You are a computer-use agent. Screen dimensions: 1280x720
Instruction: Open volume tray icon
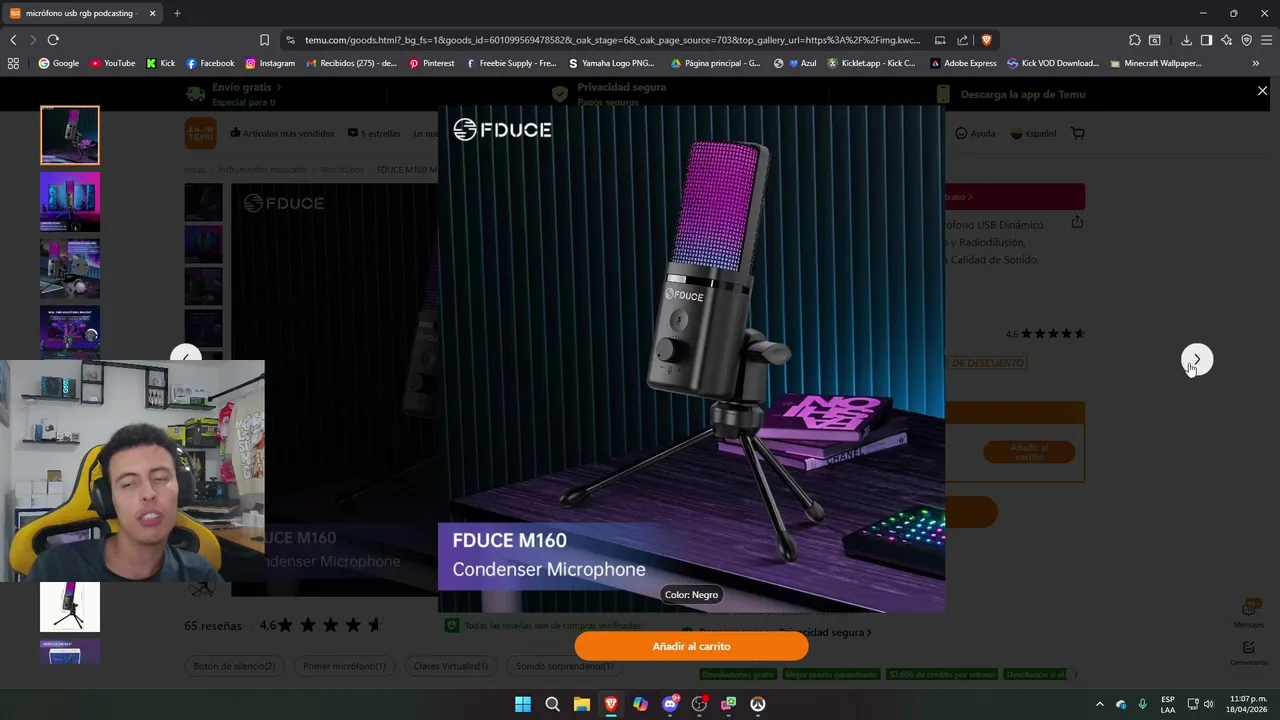[x=1209, y=704]
